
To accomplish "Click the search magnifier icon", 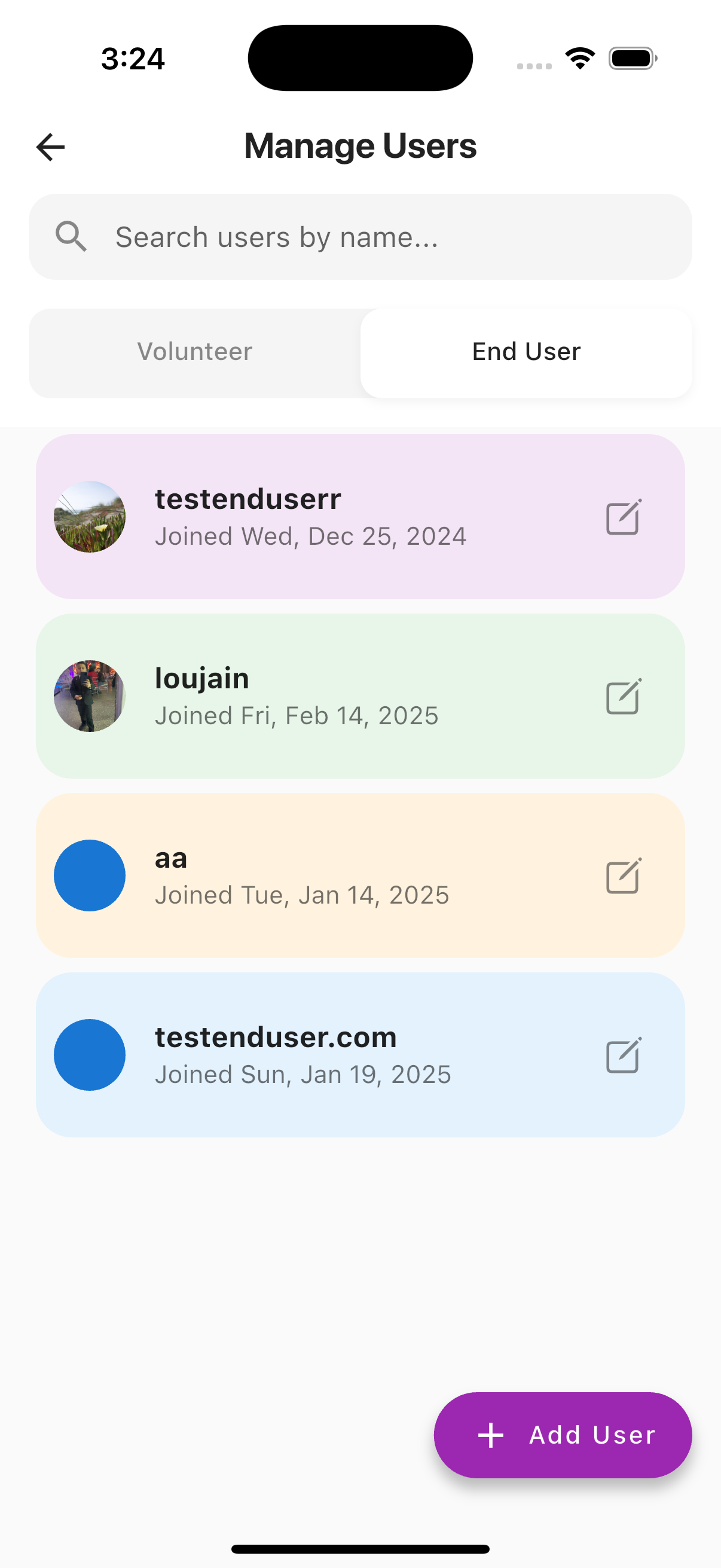I will tap(71, 236).
